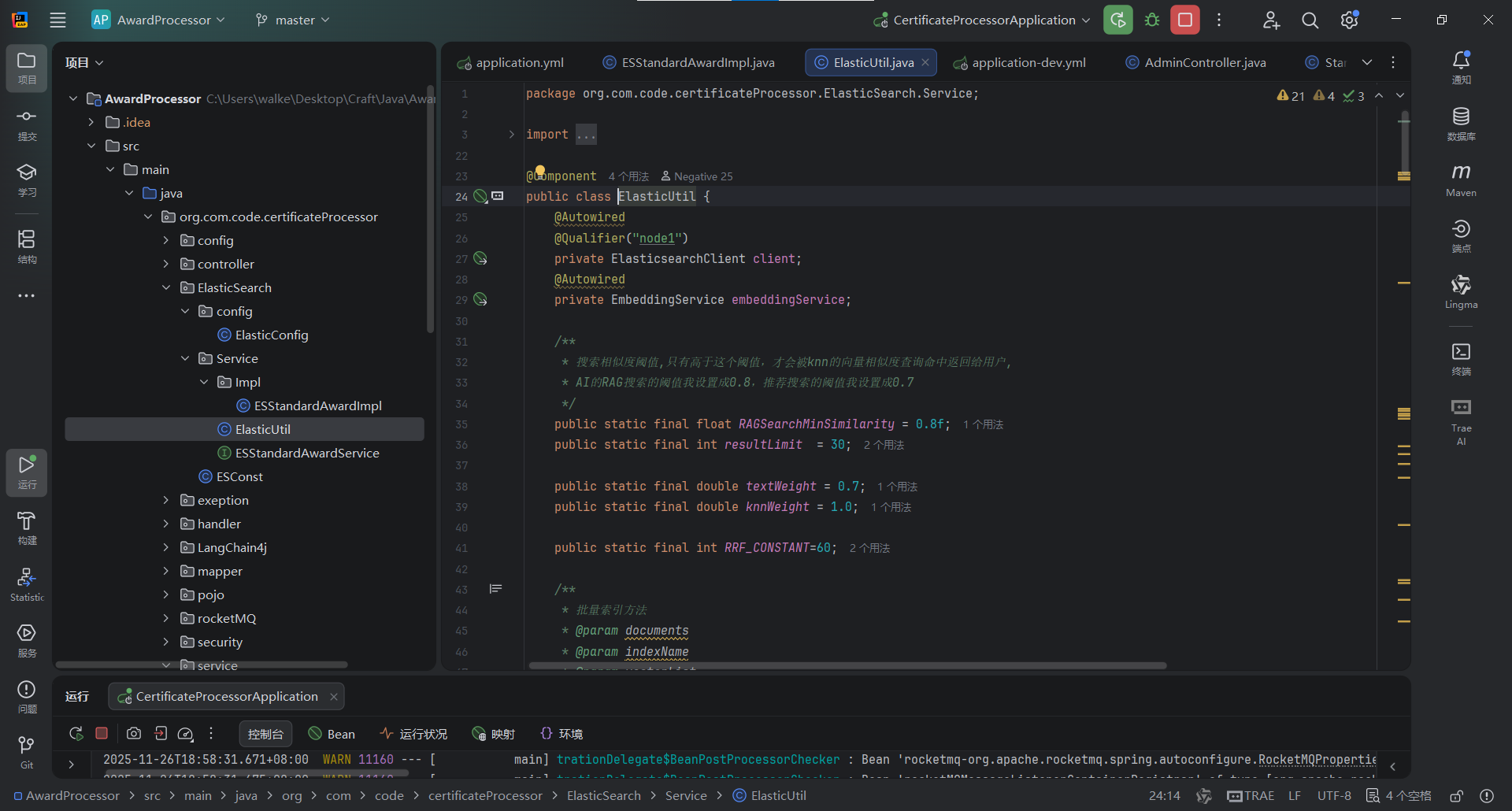Open the Build tool window

[x=27, y=528]
